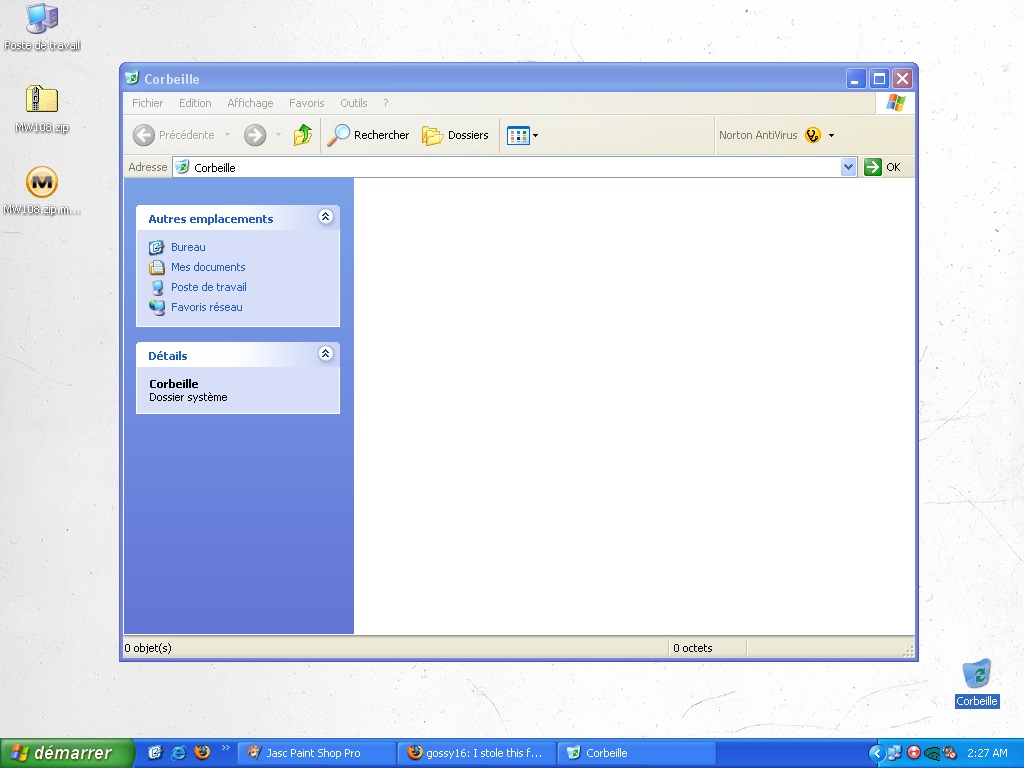Open the Affichage view mode dropdown
The height and width of the screenshot is (768, 1024).
pos(523,135)
